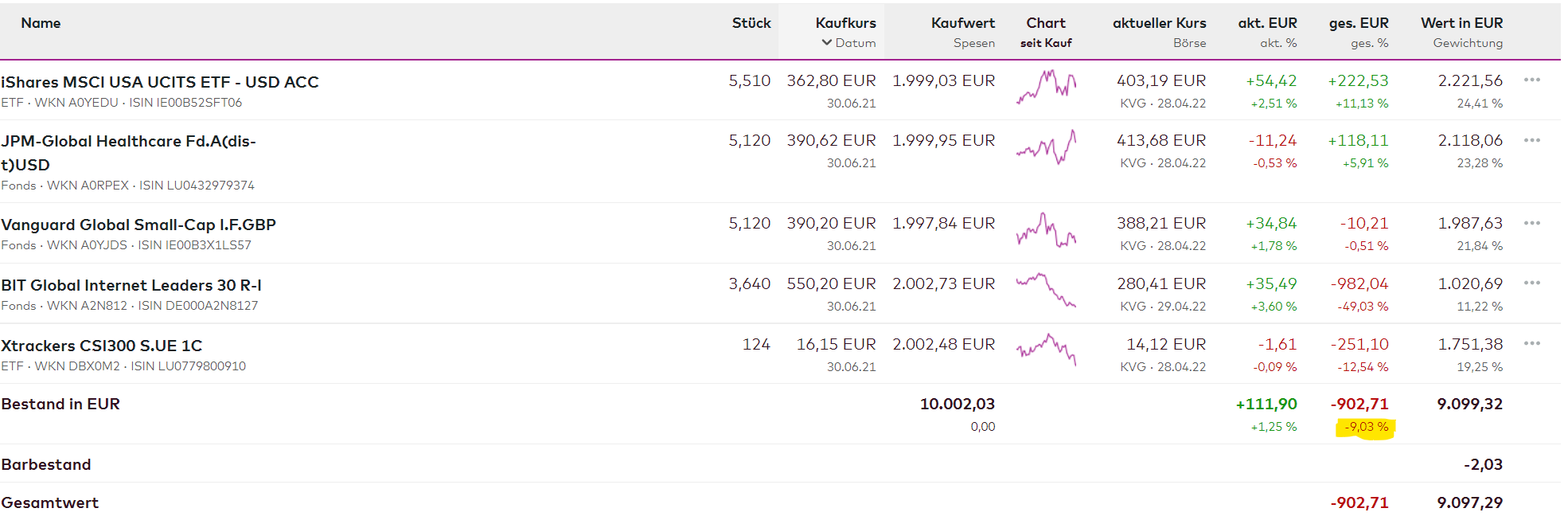1568x520 pixels.
Task: Open BIT Global Internet Leaders sparkline chart
Action: coord(1046,290)
